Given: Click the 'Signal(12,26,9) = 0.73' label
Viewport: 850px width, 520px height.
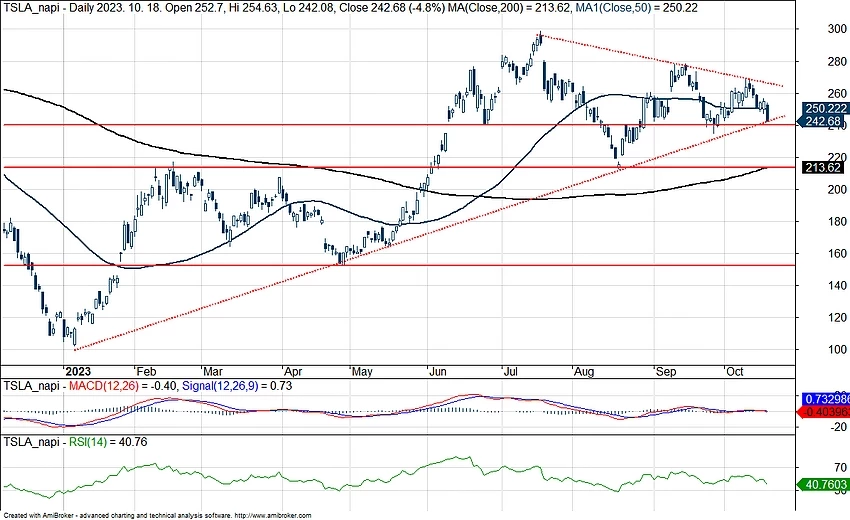Looking at the screenshot, I should click(x=237, y=386).
